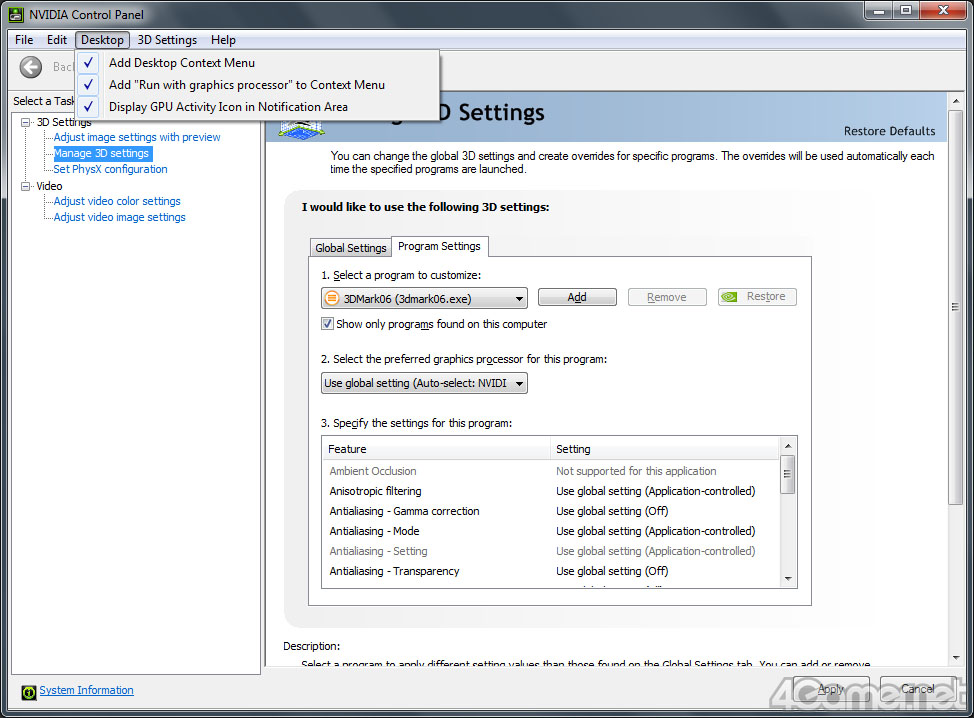The image size is (974, 718).
Task: Select the Ambient Occlusion feature row
Action: coord(552,471)
